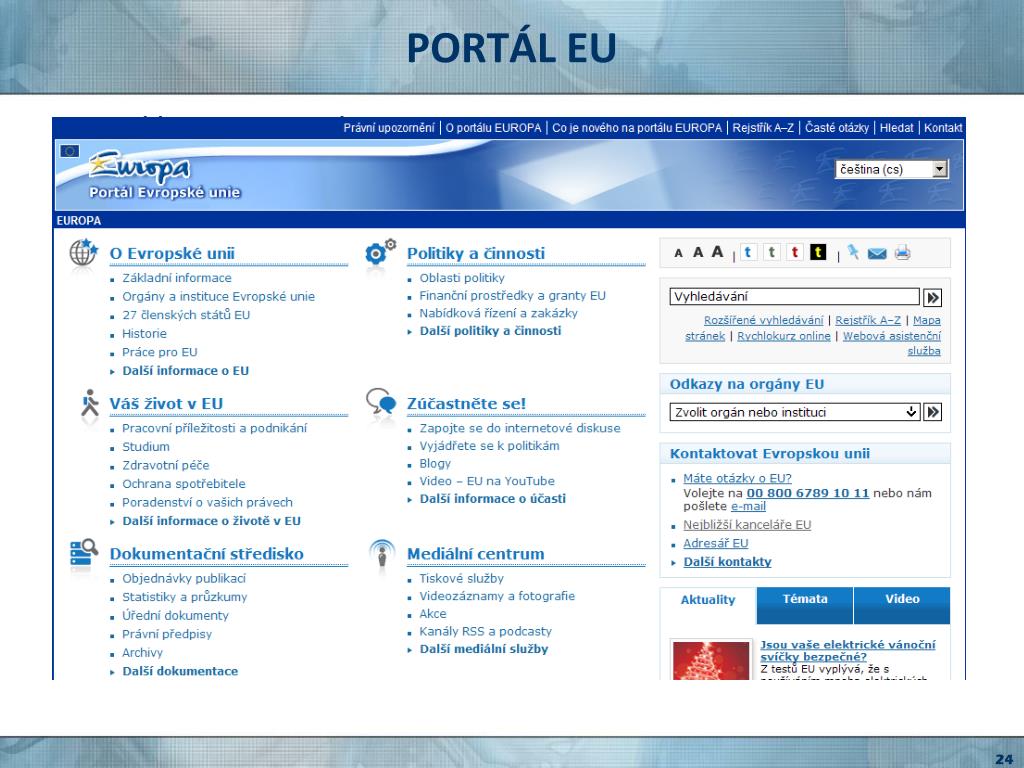Click the phone number 00 800 6789 10 11
The width and height of the screenshot is (1024, 768).
(x=808, y=493)
